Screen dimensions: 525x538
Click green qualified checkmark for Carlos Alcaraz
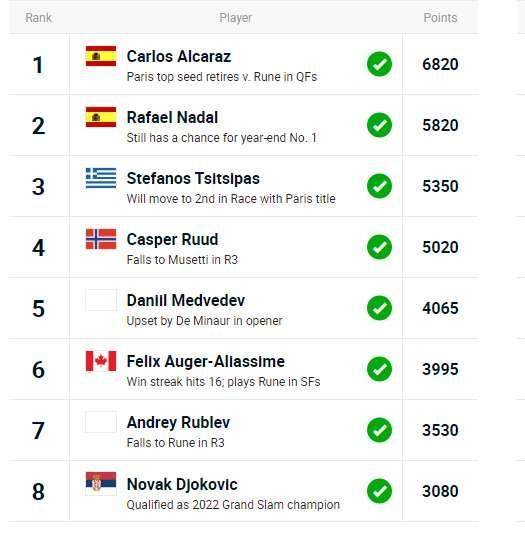pos(380,64)
